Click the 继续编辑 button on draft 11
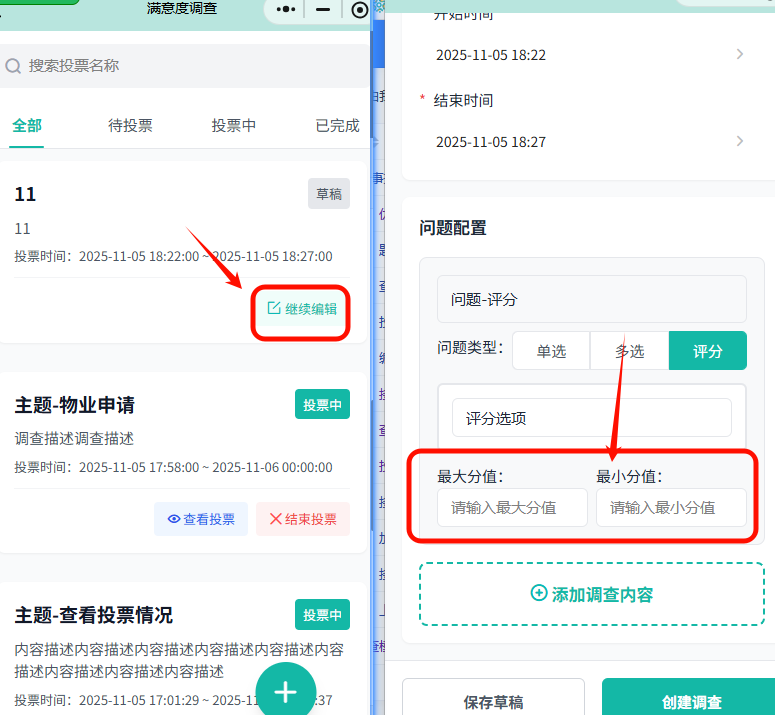Viewport: 775px width, 715px height. click(x=302, y=309)
